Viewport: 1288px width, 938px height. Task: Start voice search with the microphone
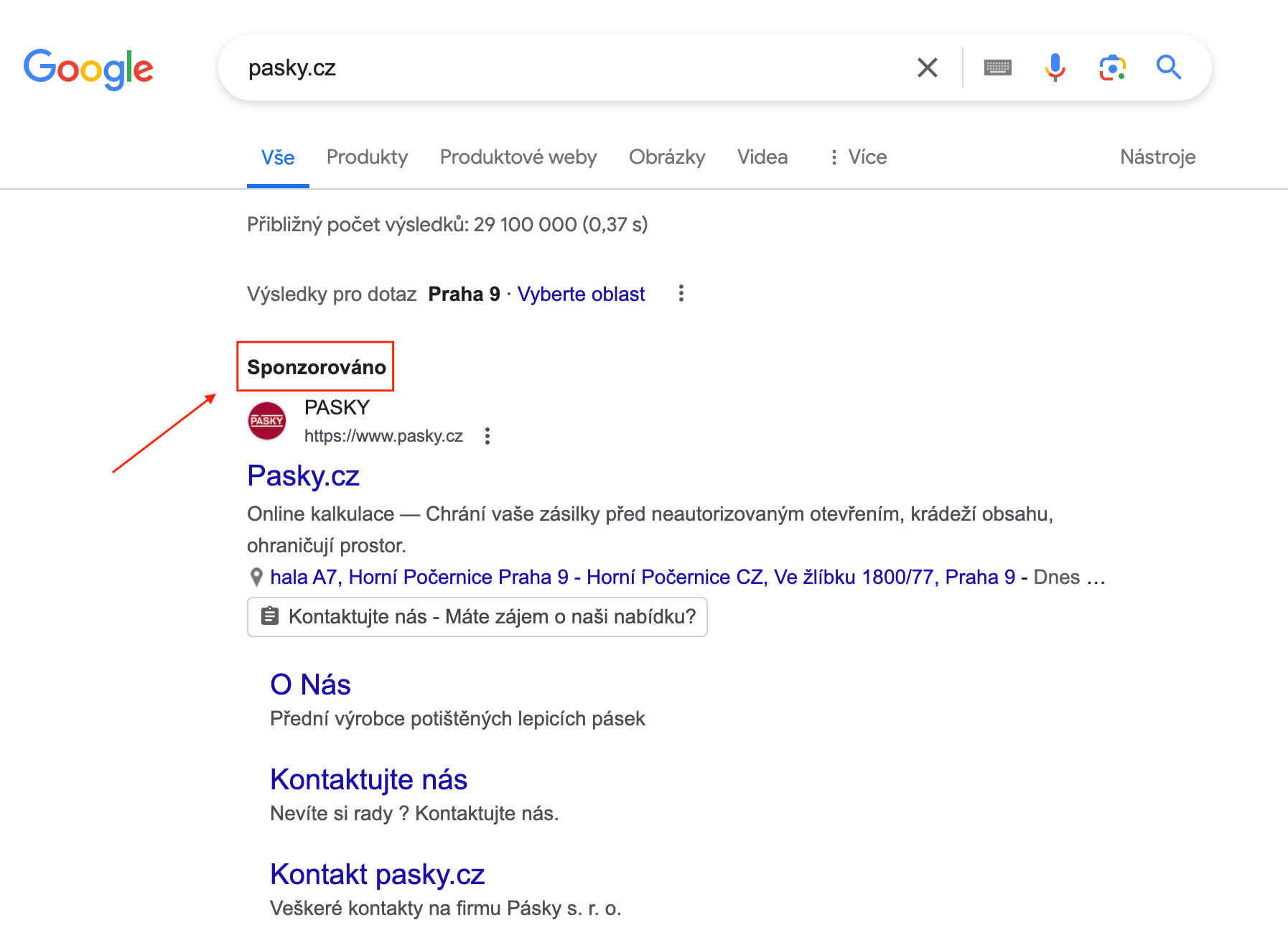(x=1055, y=68)
